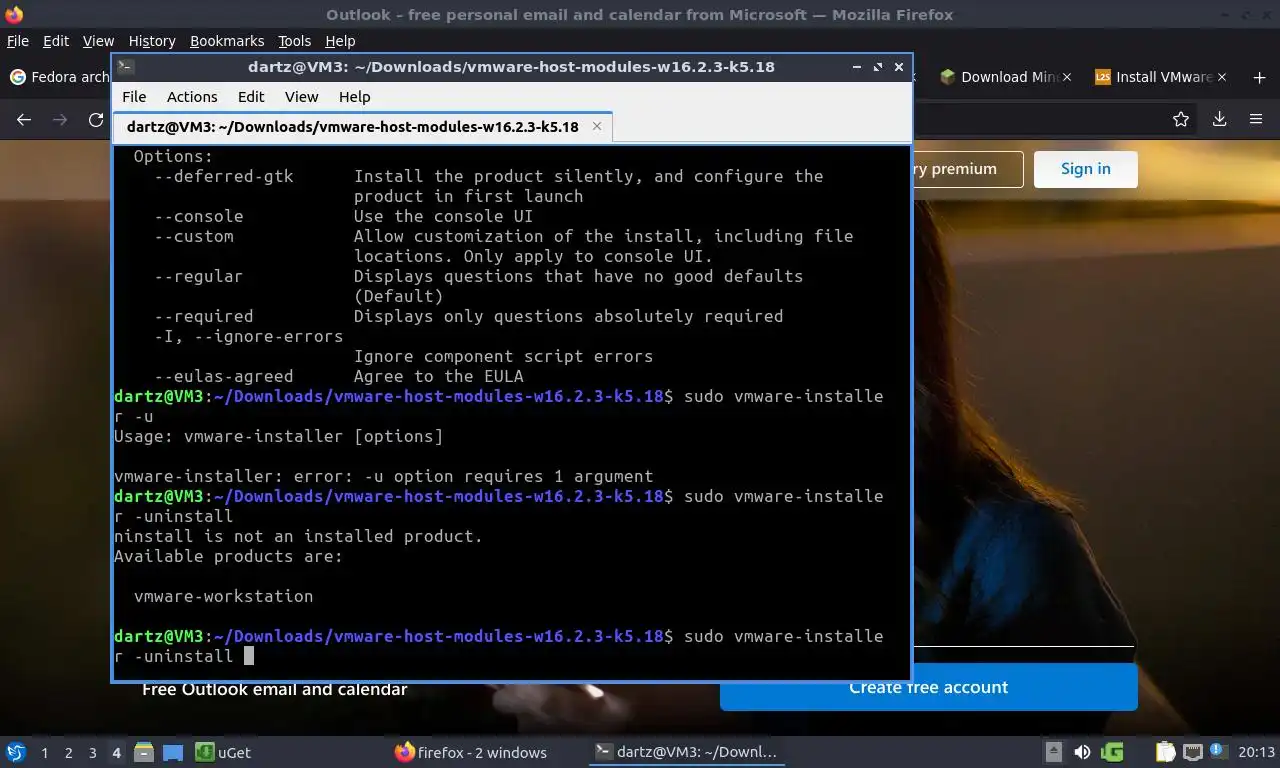1280x768 pixels.
Task: Switch to workspace 2
Action: 68,753
